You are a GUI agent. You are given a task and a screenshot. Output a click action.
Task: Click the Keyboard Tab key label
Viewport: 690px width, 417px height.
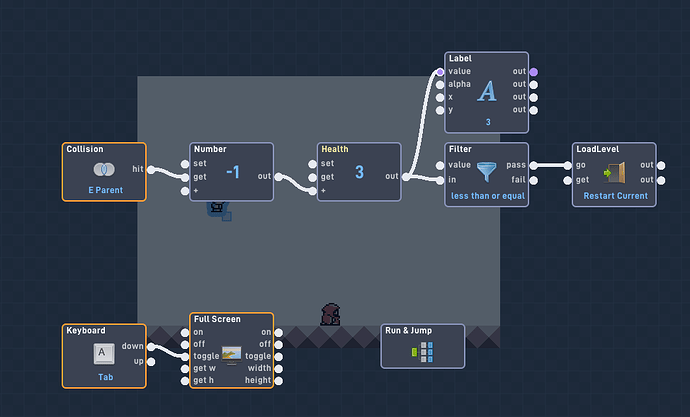tap(106, 377)
